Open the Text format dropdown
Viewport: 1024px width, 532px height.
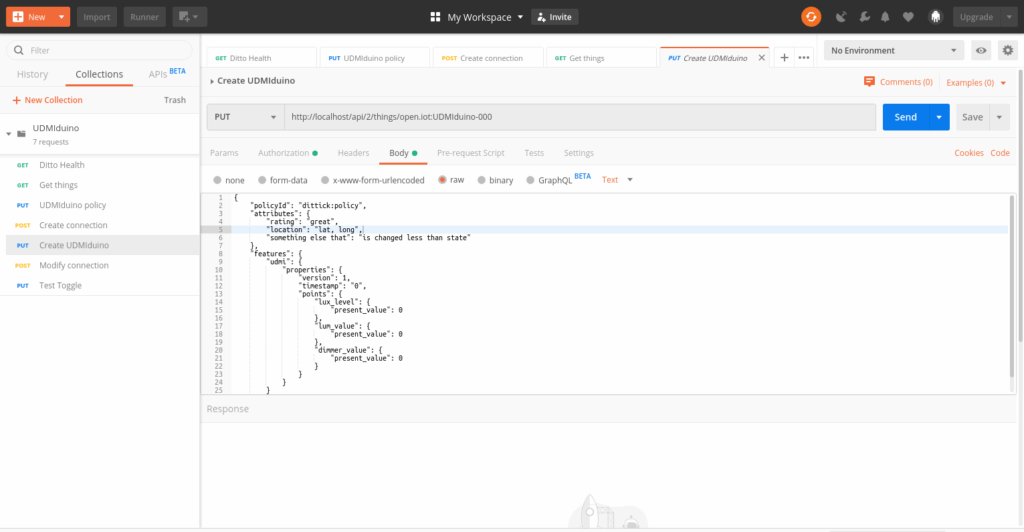[x=617, y=180]
